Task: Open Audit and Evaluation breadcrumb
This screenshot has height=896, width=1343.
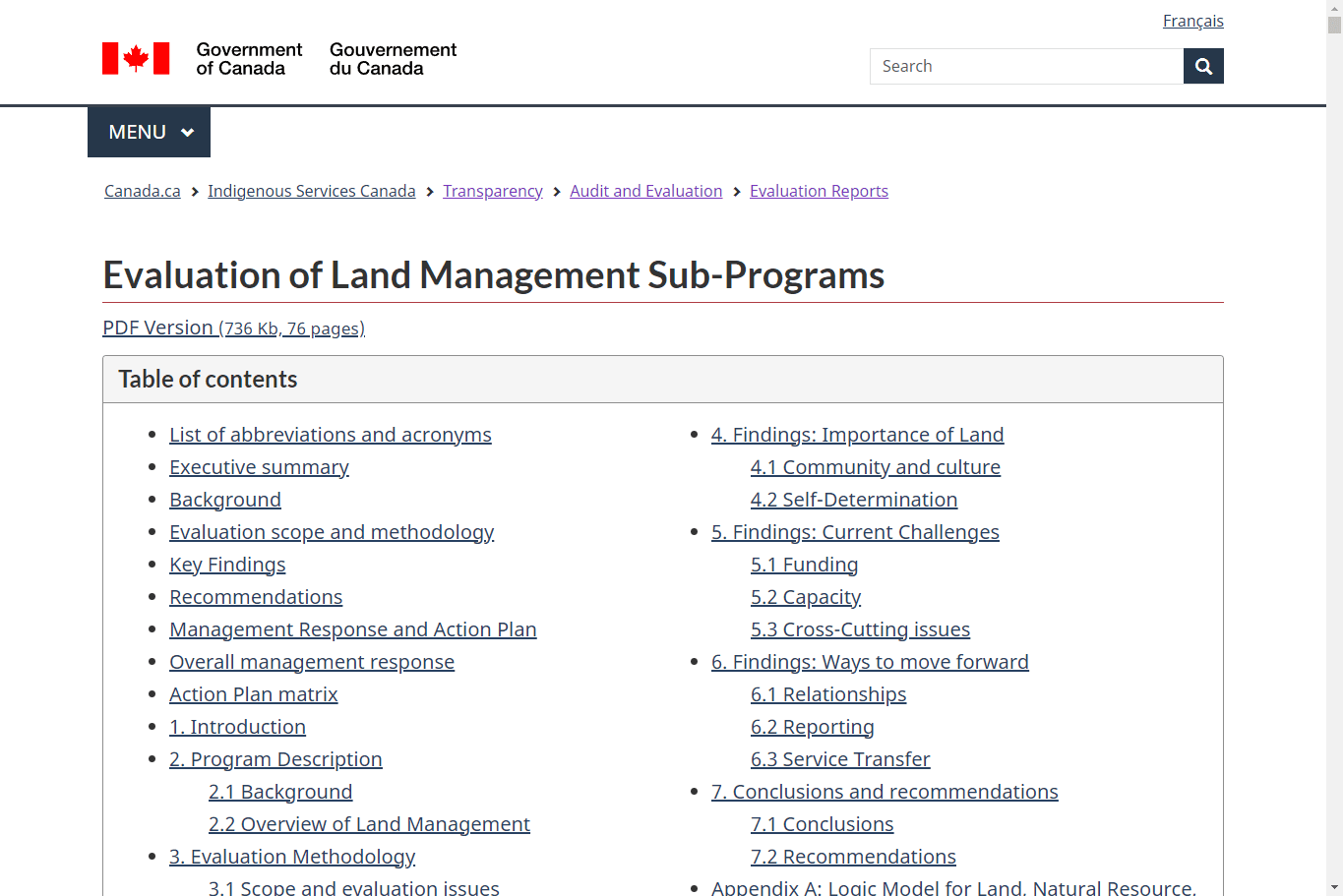Action: point(645,190)
